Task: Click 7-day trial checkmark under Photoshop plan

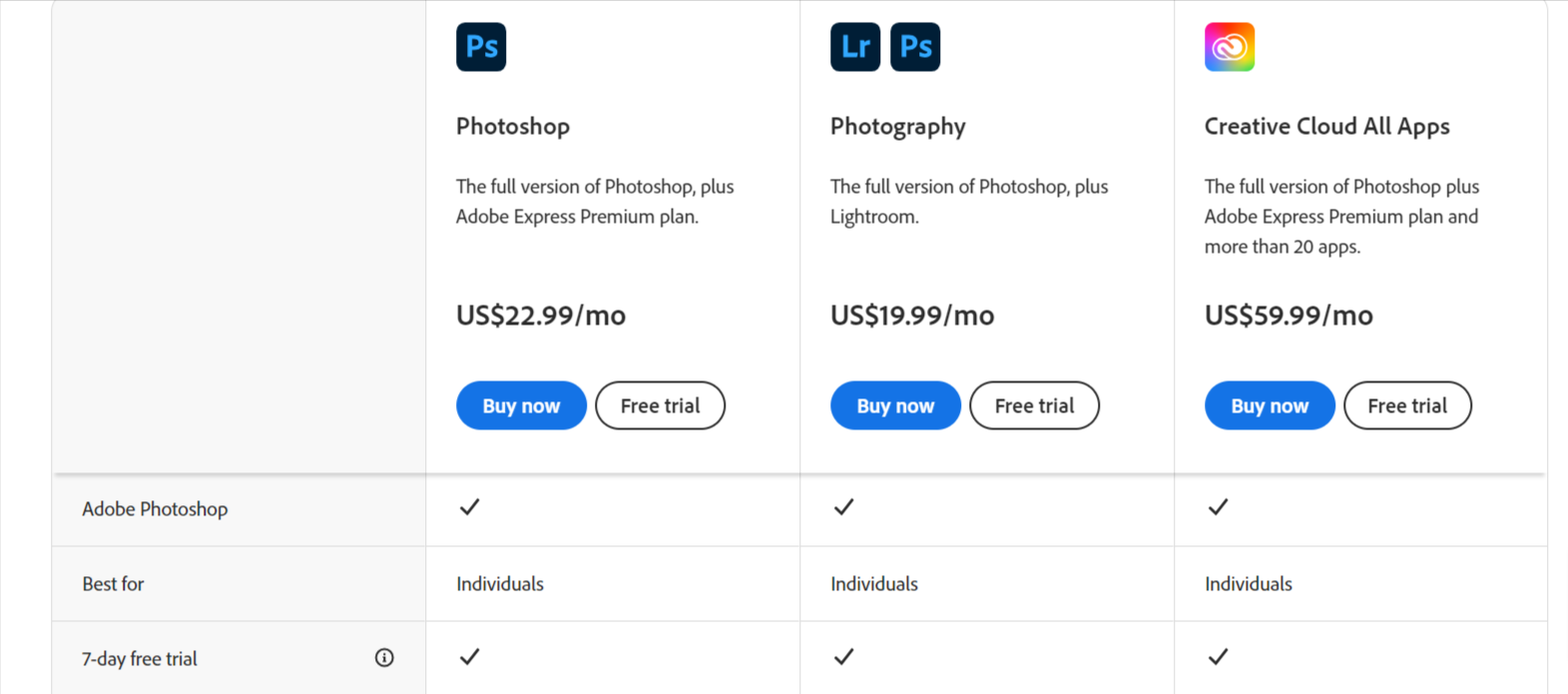Action: click(x=469, y=657)
